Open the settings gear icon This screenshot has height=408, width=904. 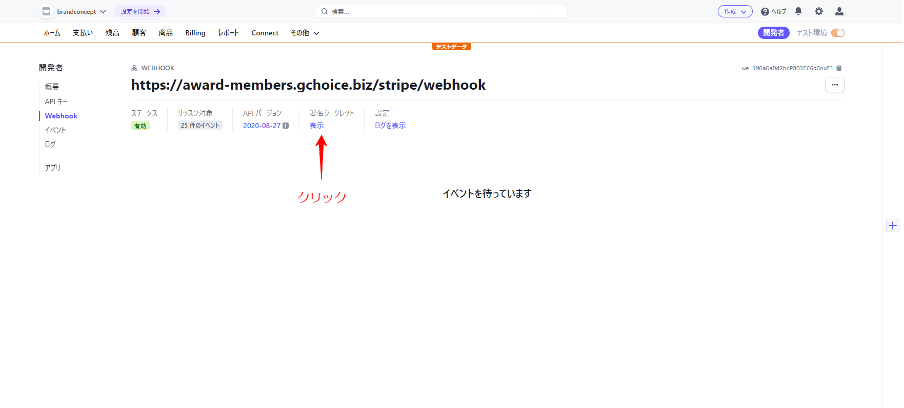(818, 11)
